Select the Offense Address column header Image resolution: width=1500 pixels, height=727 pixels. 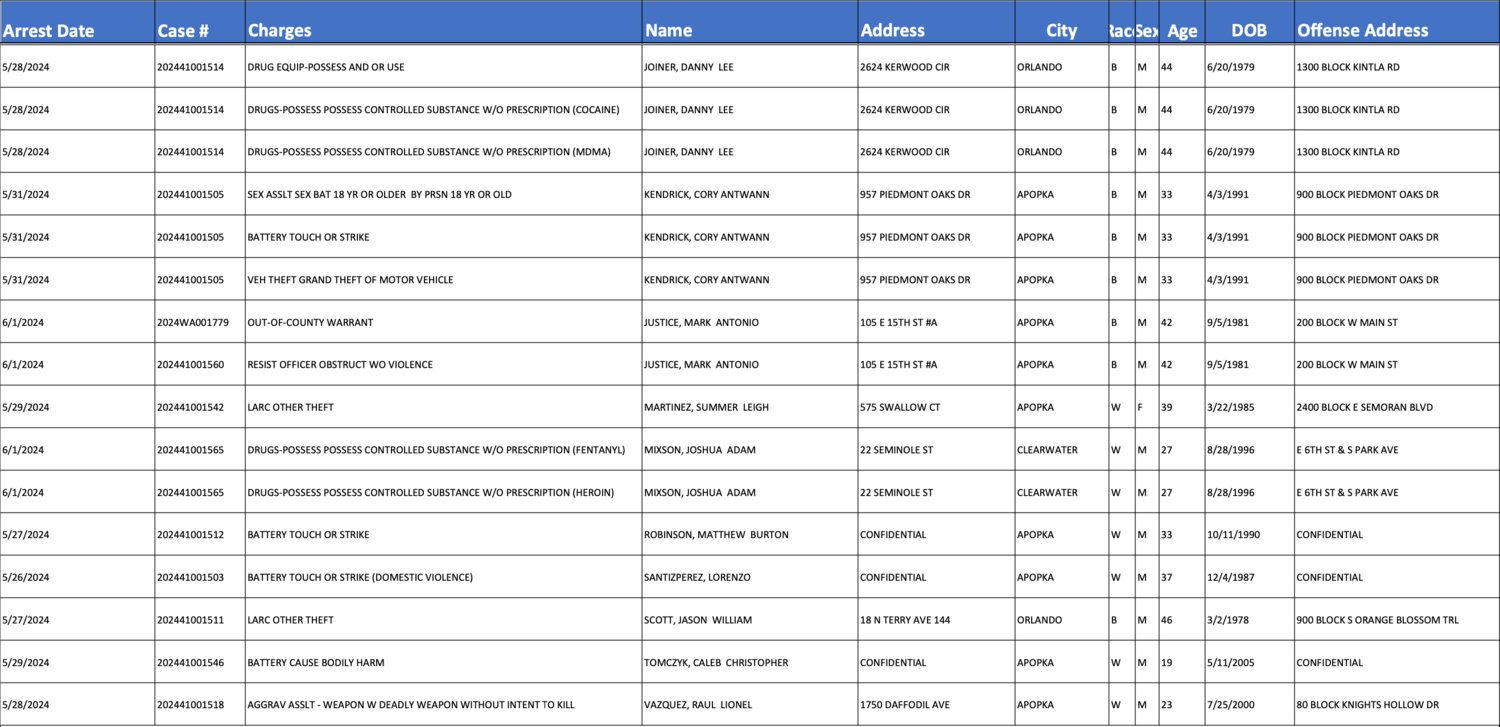pos(1397,22)
